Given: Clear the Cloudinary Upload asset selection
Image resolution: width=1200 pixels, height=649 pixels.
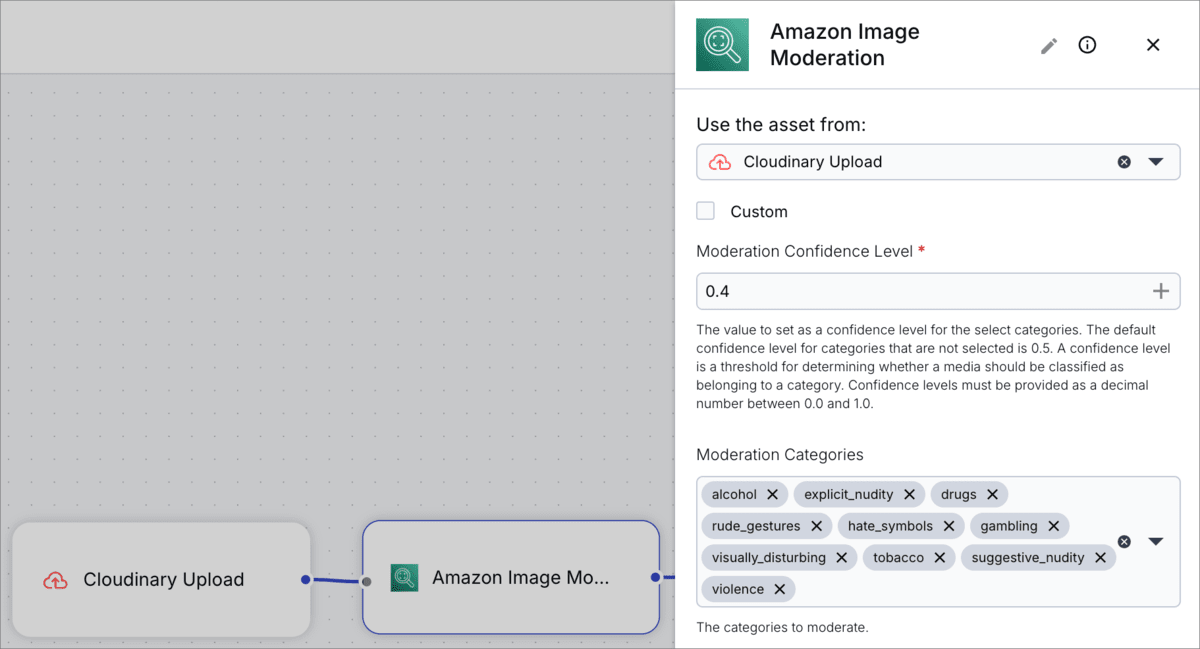Looking at the screenshot, I should (1124, 161).
